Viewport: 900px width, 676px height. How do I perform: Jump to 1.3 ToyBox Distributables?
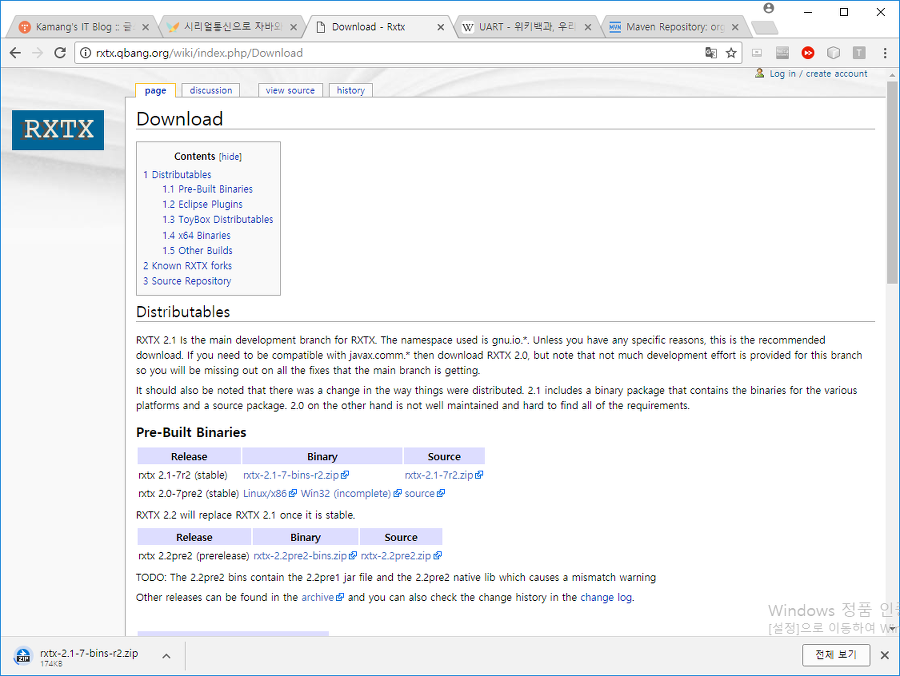(218, 220)
